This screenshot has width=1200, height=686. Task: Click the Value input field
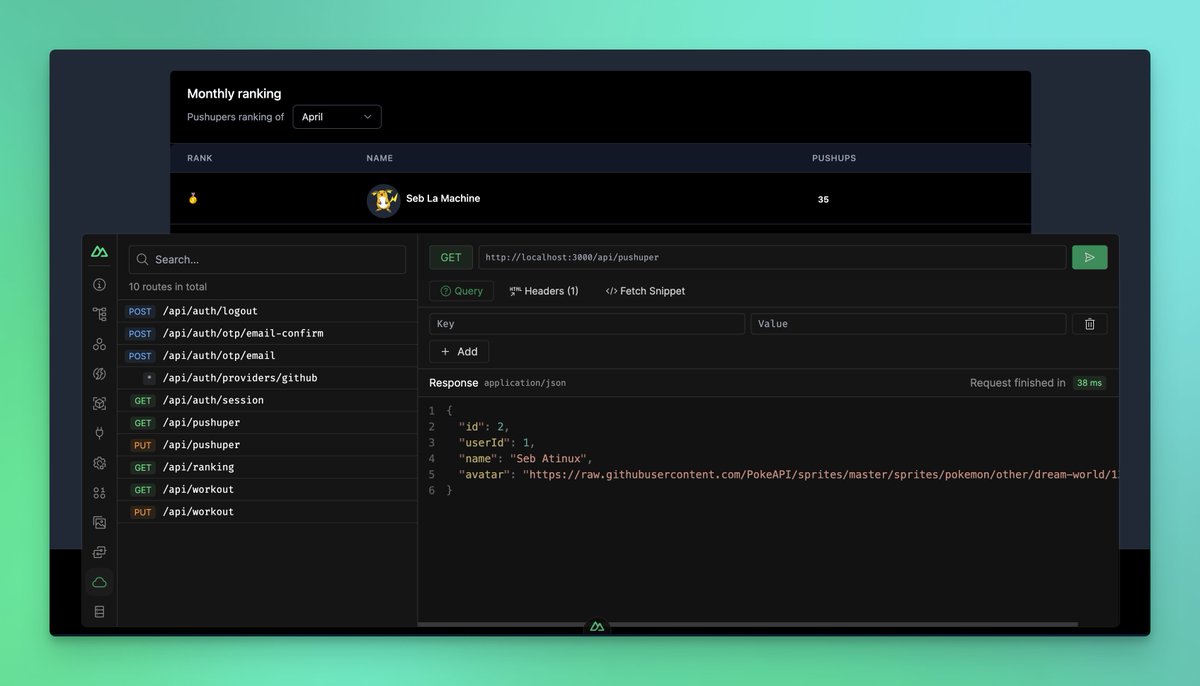[x=908, y=324]
